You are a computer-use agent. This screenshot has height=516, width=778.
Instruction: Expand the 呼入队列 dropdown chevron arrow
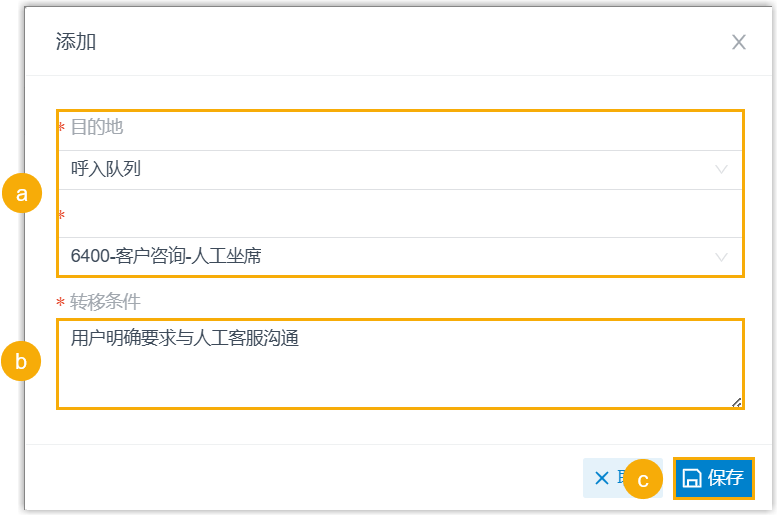pos(722,170)
